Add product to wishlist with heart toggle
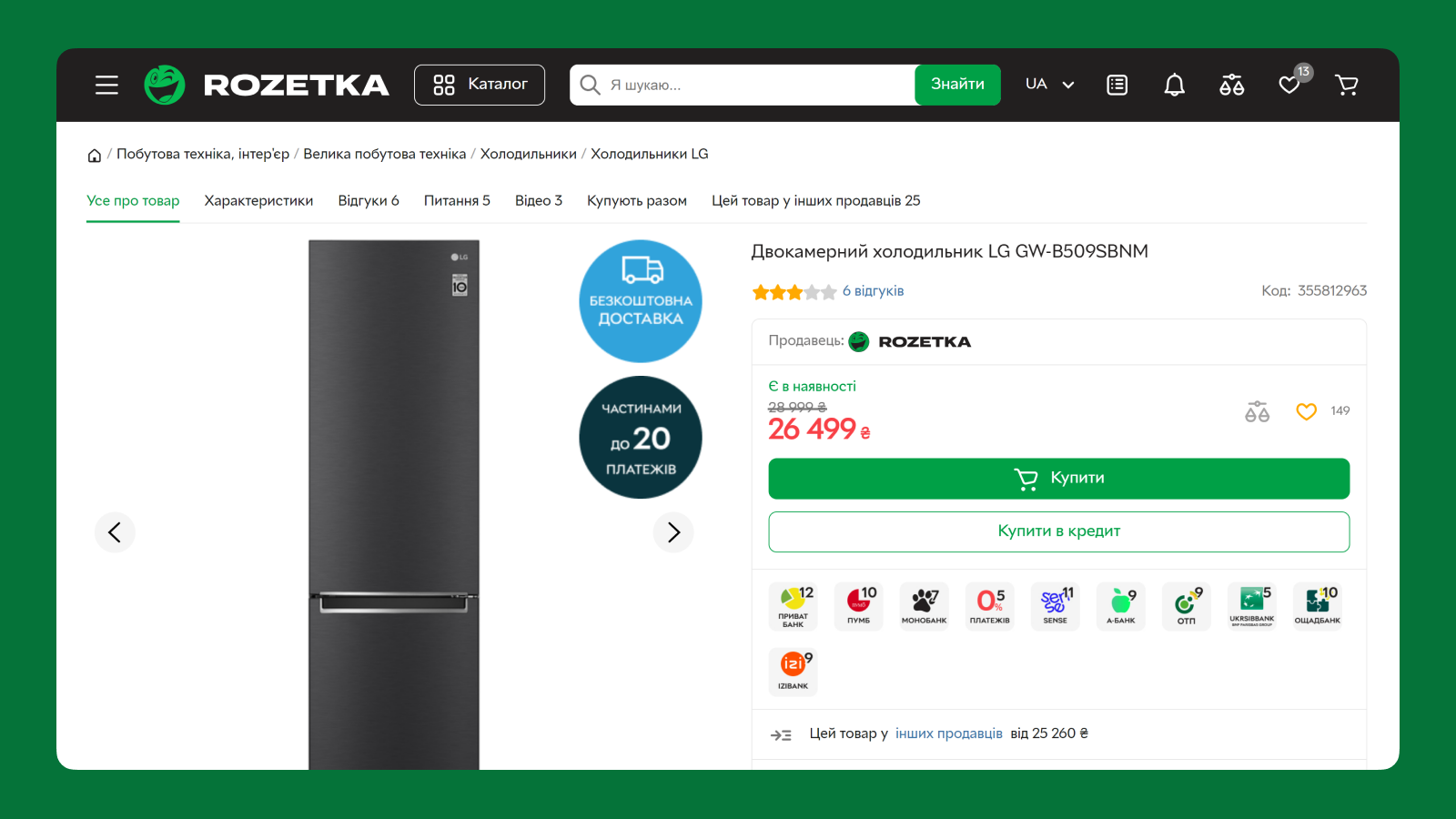 [1306, 411]
